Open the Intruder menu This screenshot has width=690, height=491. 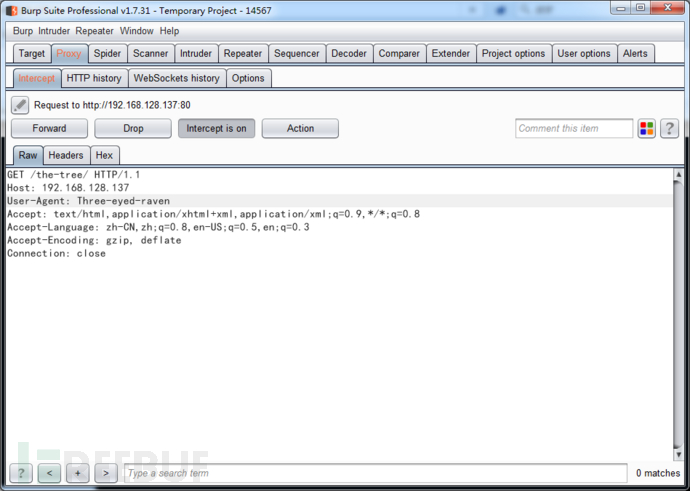[x=54, y=31]
